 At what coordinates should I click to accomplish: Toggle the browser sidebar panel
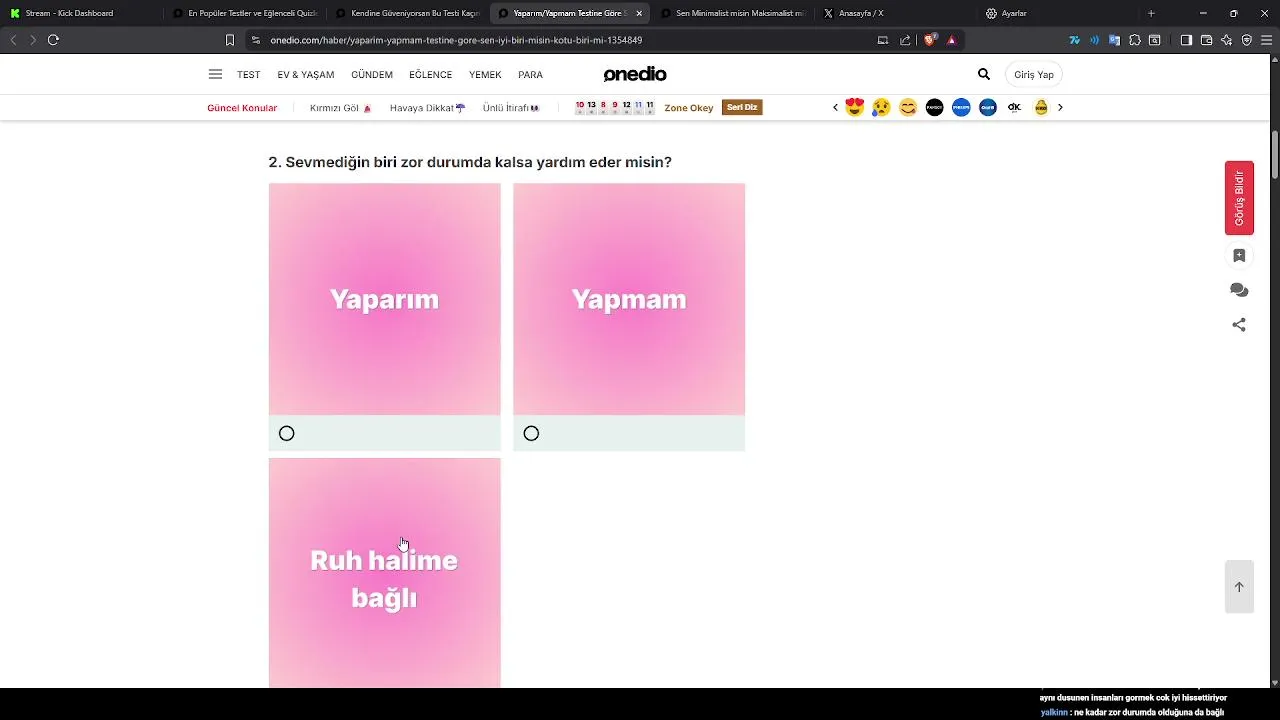point(1186,40)
